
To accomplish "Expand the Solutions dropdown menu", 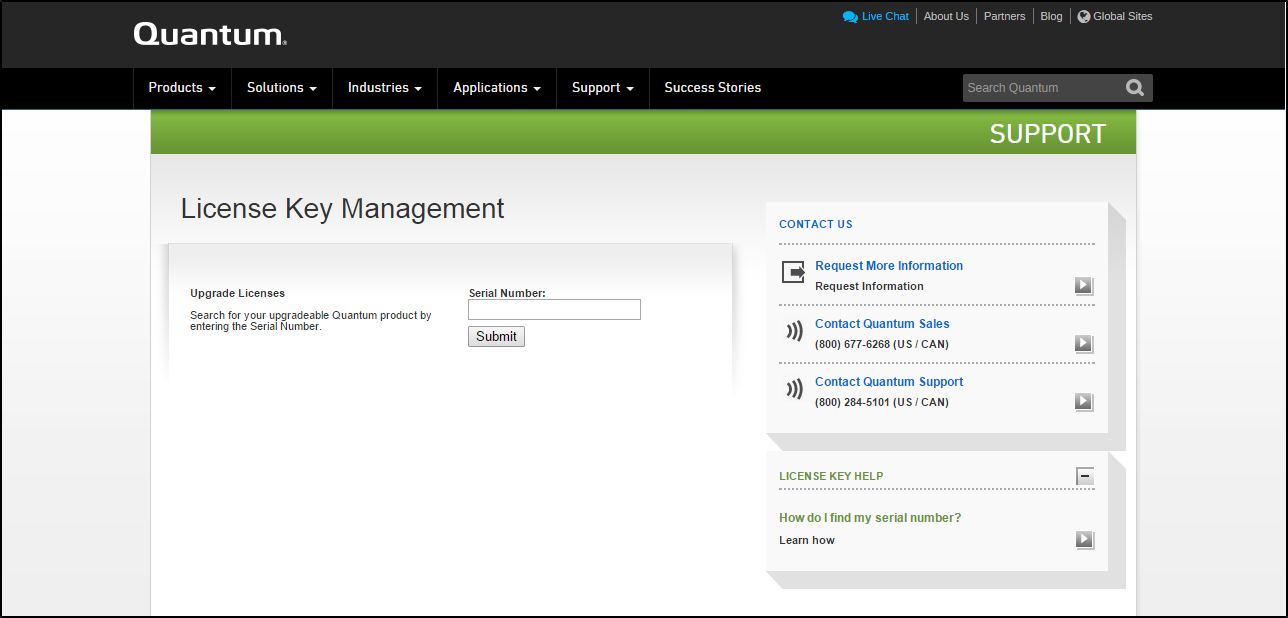I will (x=281, y=88).
